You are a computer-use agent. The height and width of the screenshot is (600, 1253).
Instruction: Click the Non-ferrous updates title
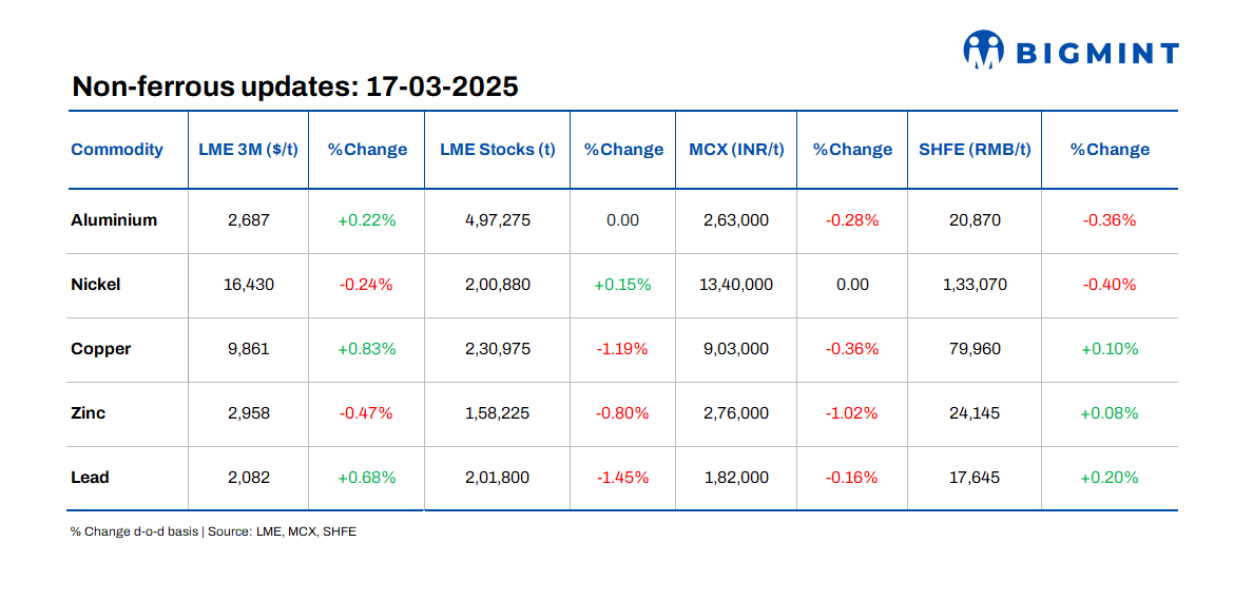pos(295,87)
